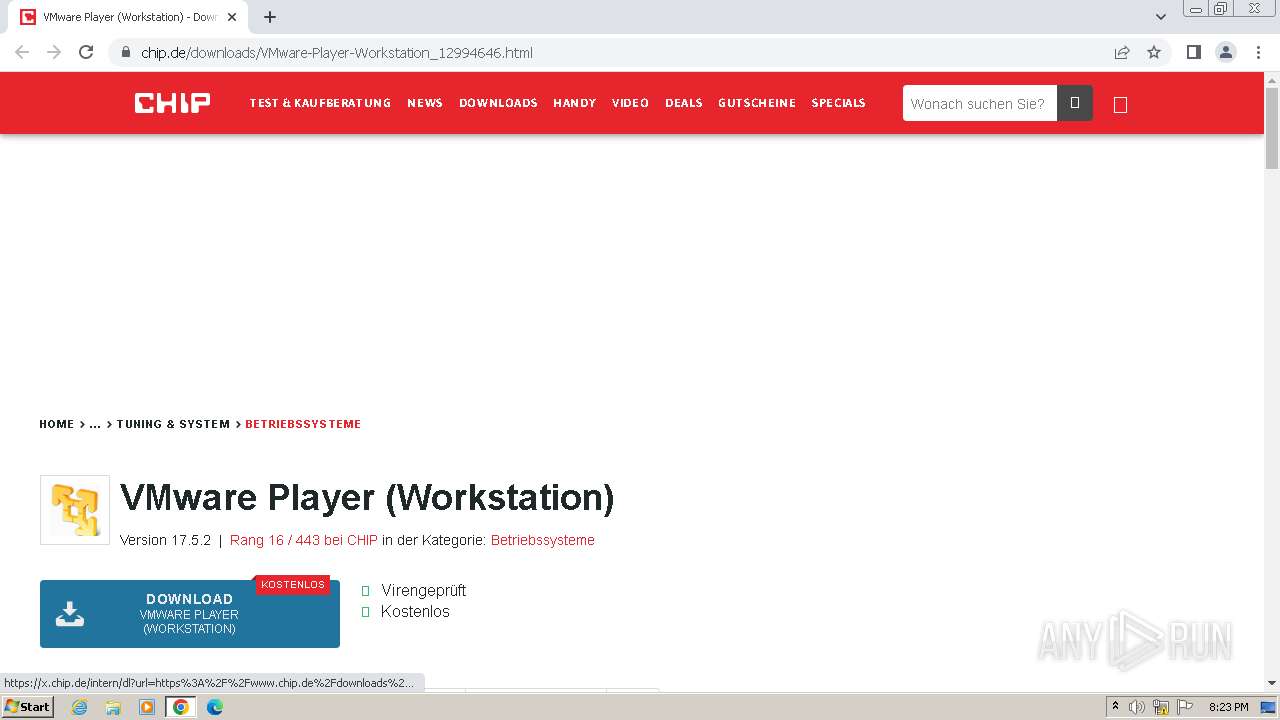The image size is (1280, 720).
Task: Open Chrome profile avatar
Action: tap(1226, 52)
